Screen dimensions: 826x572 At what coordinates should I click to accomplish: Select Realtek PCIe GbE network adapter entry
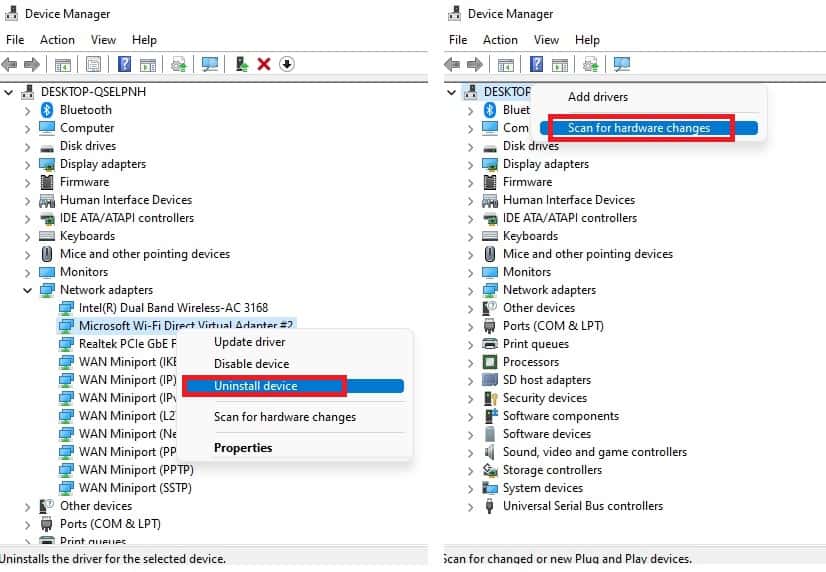pyautogui.click(x=127, y=344)
